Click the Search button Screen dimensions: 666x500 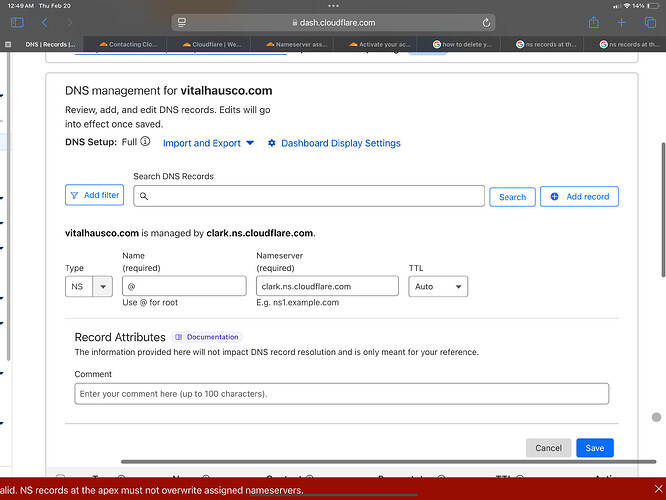coord(512,197)
